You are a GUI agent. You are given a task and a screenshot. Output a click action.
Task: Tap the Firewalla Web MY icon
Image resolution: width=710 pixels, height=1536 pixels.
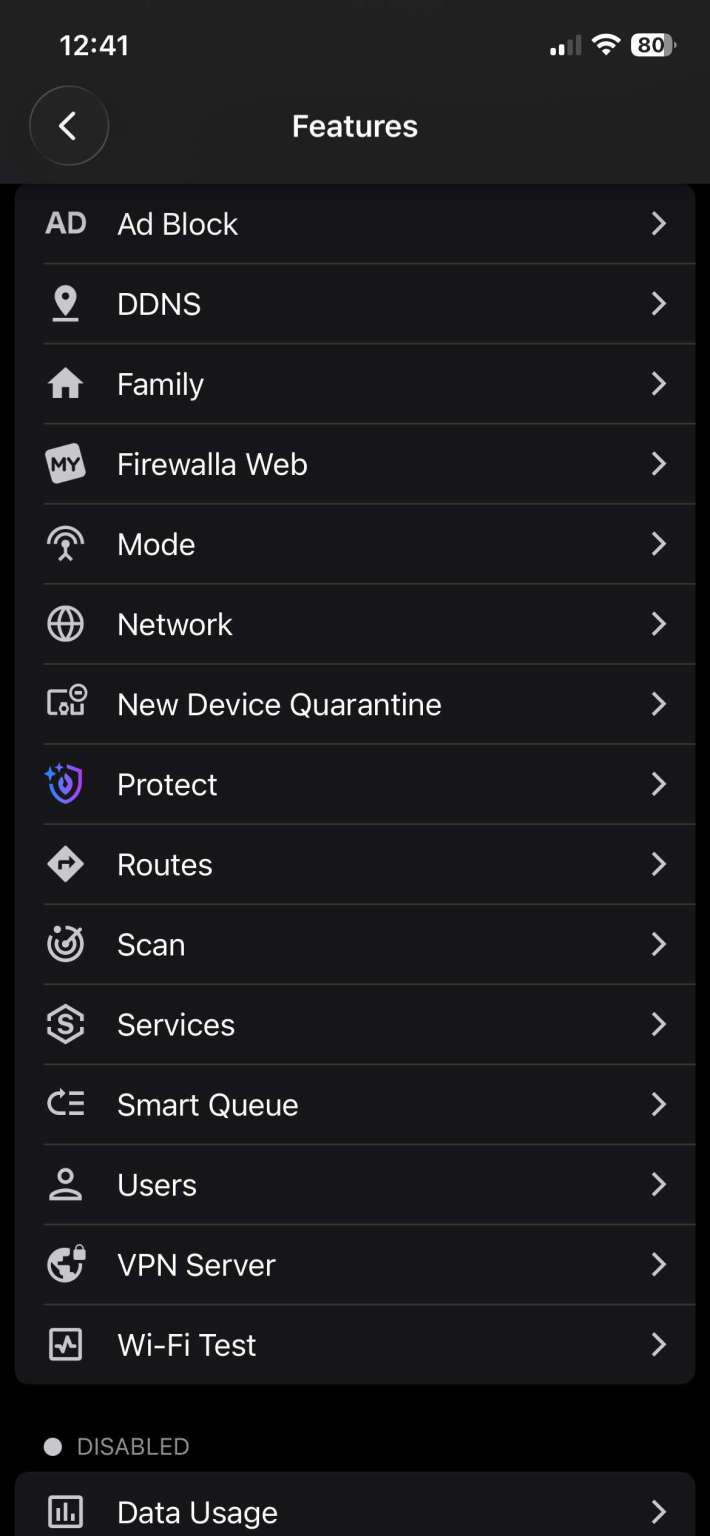pos(65,463)
